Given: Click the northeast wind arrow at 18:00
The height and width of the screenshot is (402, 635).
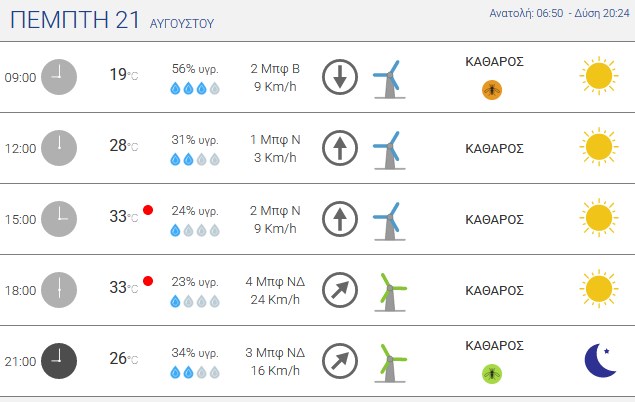Looking at the screenshot, I should coord(340,290).
